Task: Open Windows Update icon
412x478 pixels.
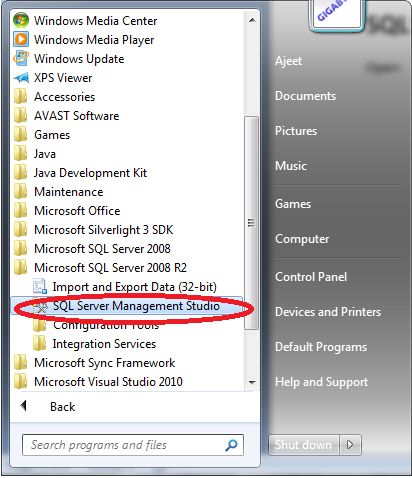Action: click(x=21, y=59)
